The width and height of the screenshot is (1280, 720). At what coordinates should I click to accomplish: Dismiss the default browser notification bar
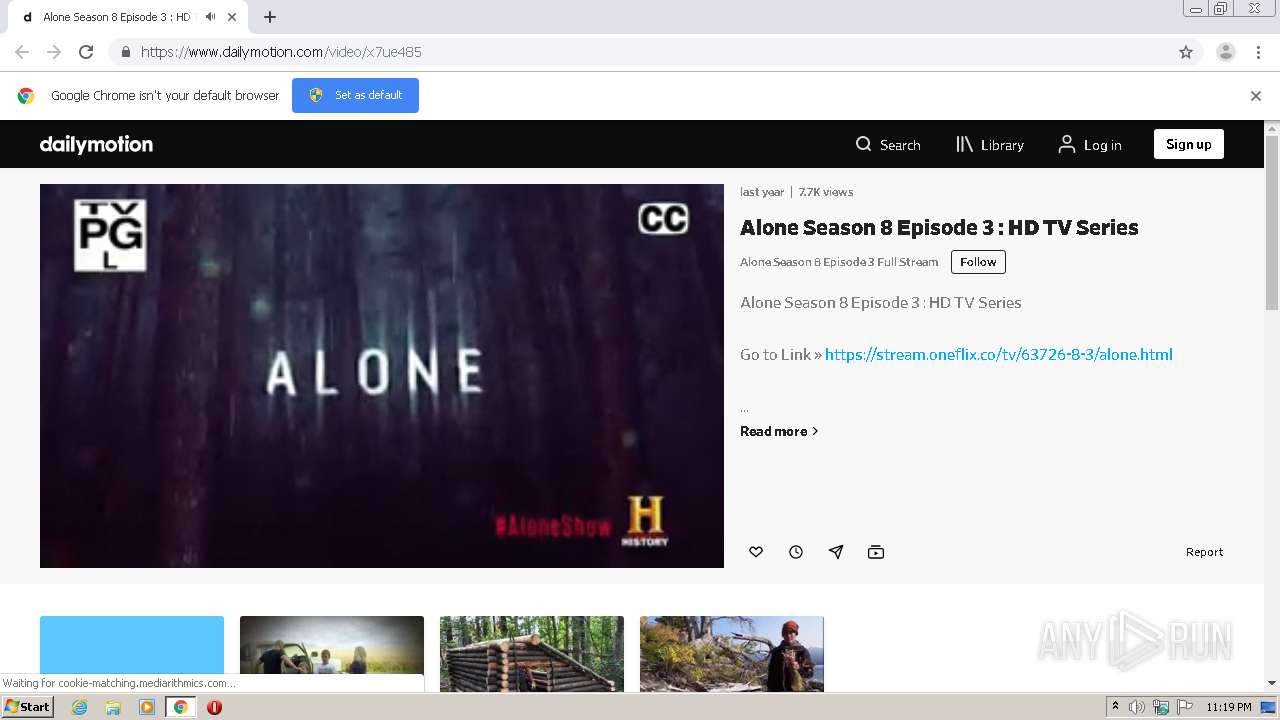coord(1256,96)
